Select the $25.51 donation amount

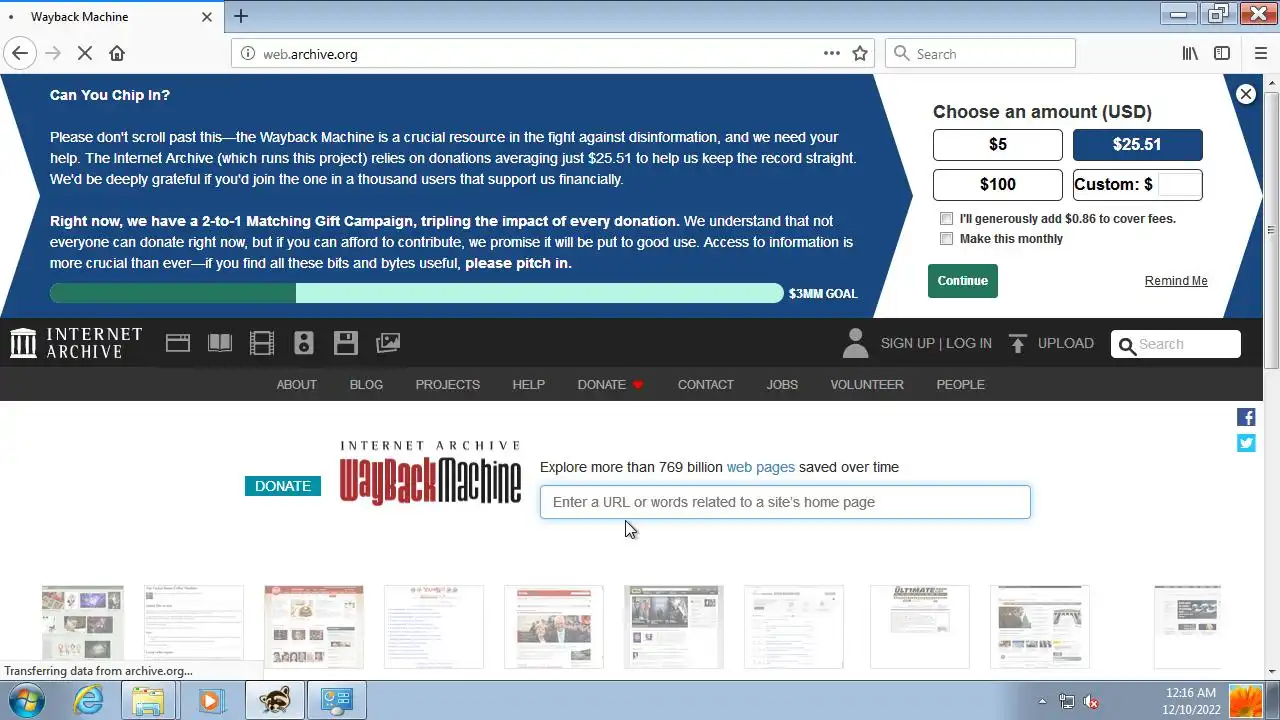click(x=1138, y=145)
